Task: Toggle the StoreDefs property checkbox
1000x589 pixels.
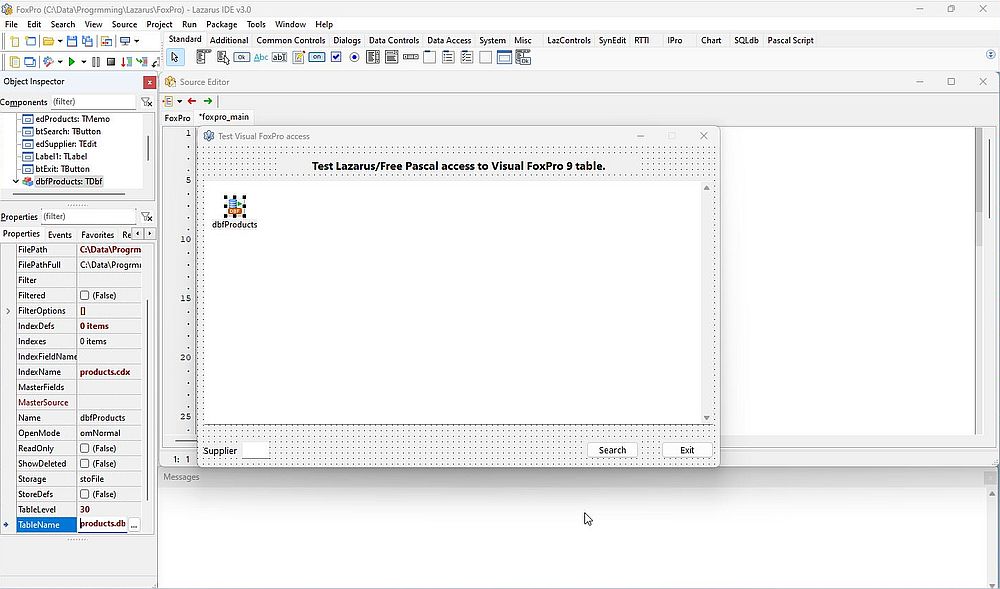Action: tap(84, 494)
